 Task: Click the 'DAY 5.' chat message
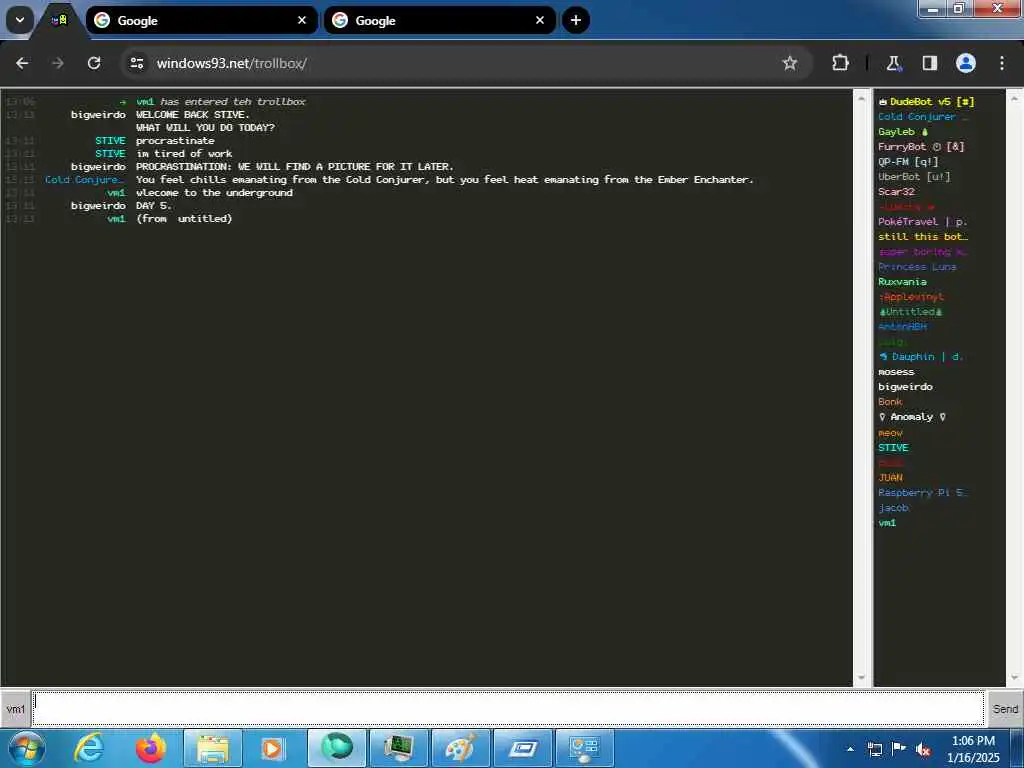point(153,206)
